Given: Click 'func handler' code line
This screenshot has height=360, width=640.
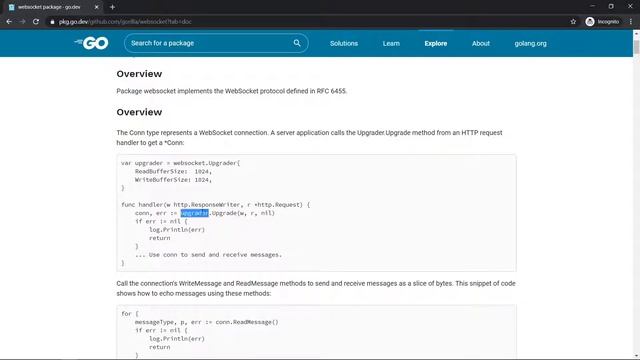Looking at the screenshot, I should pos(216,205).
